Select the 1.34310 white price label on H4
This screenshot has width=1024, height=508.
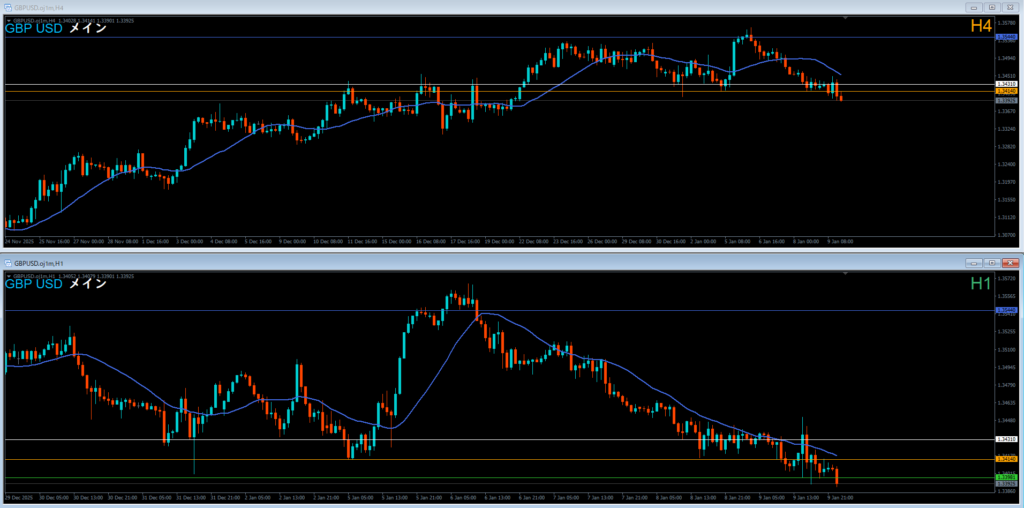(1007, 84)
